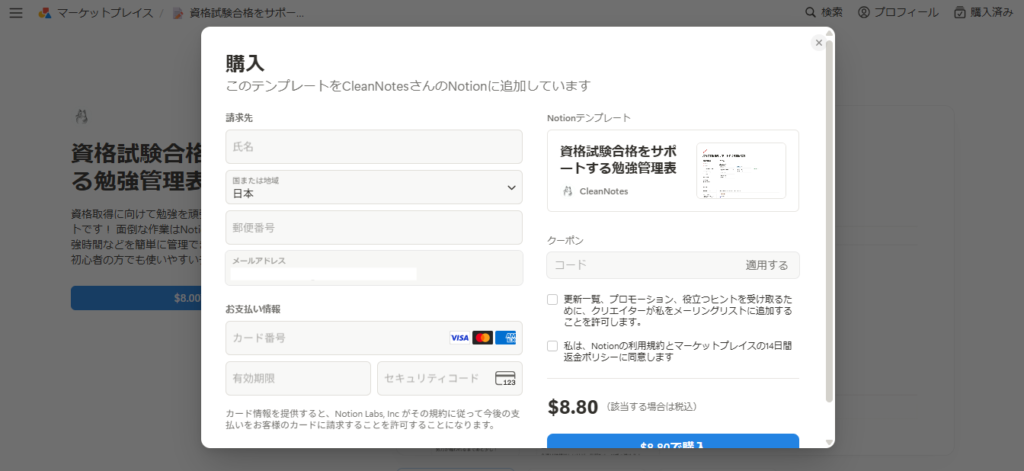Click the American Express card icon
This screenshot has width=1024, height=471.
505,338
